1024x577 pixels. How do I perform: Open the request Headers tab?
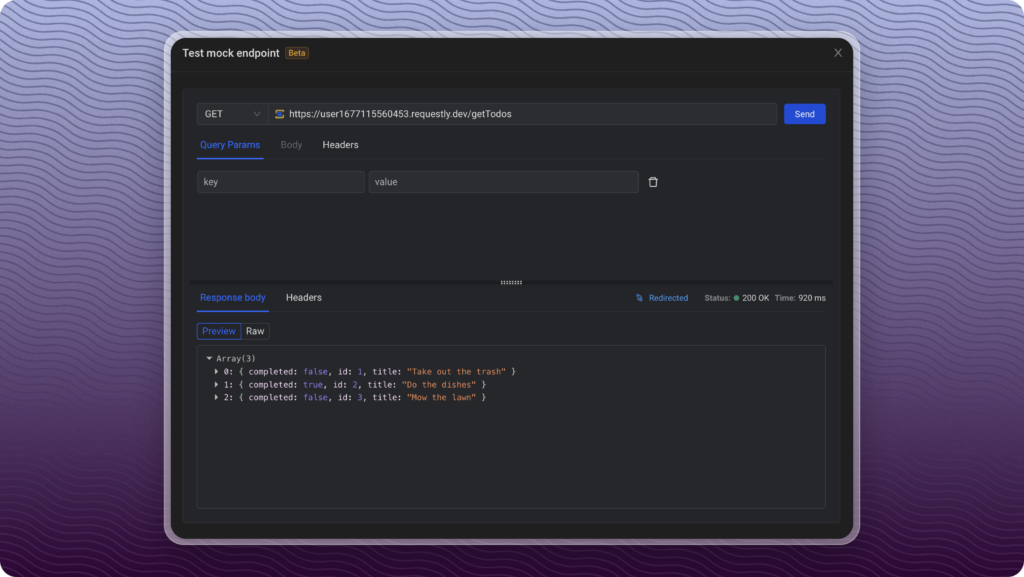pos(340,145)
